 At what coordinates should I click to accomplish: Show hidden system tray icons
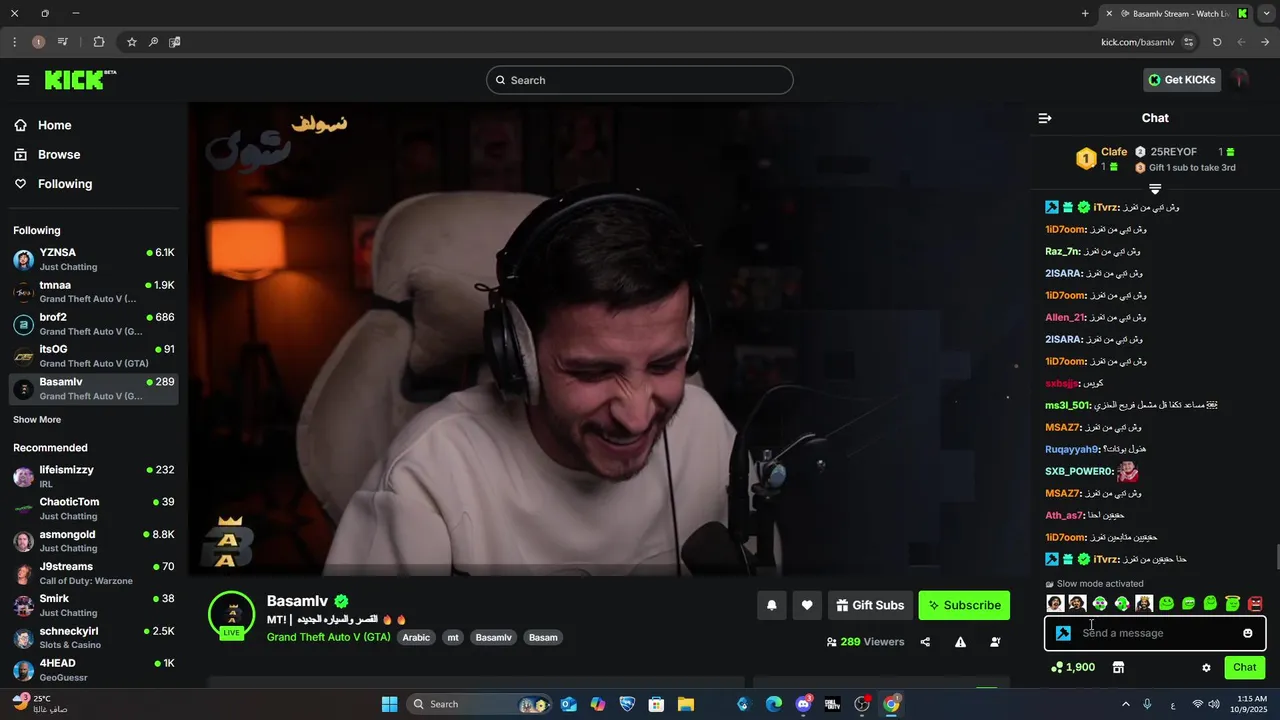pyautogui.click(x=1126, y=704)
